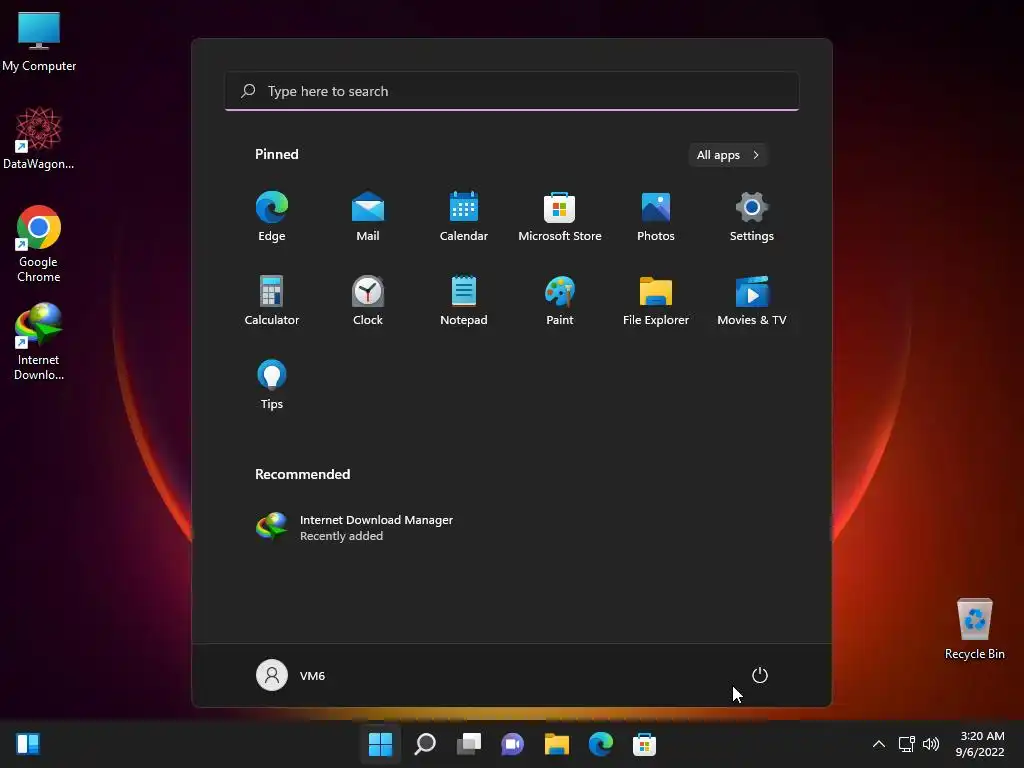Screen dimensions: 1024x768
Task: Launch the Mail app
Action: [x=368, y=216]
